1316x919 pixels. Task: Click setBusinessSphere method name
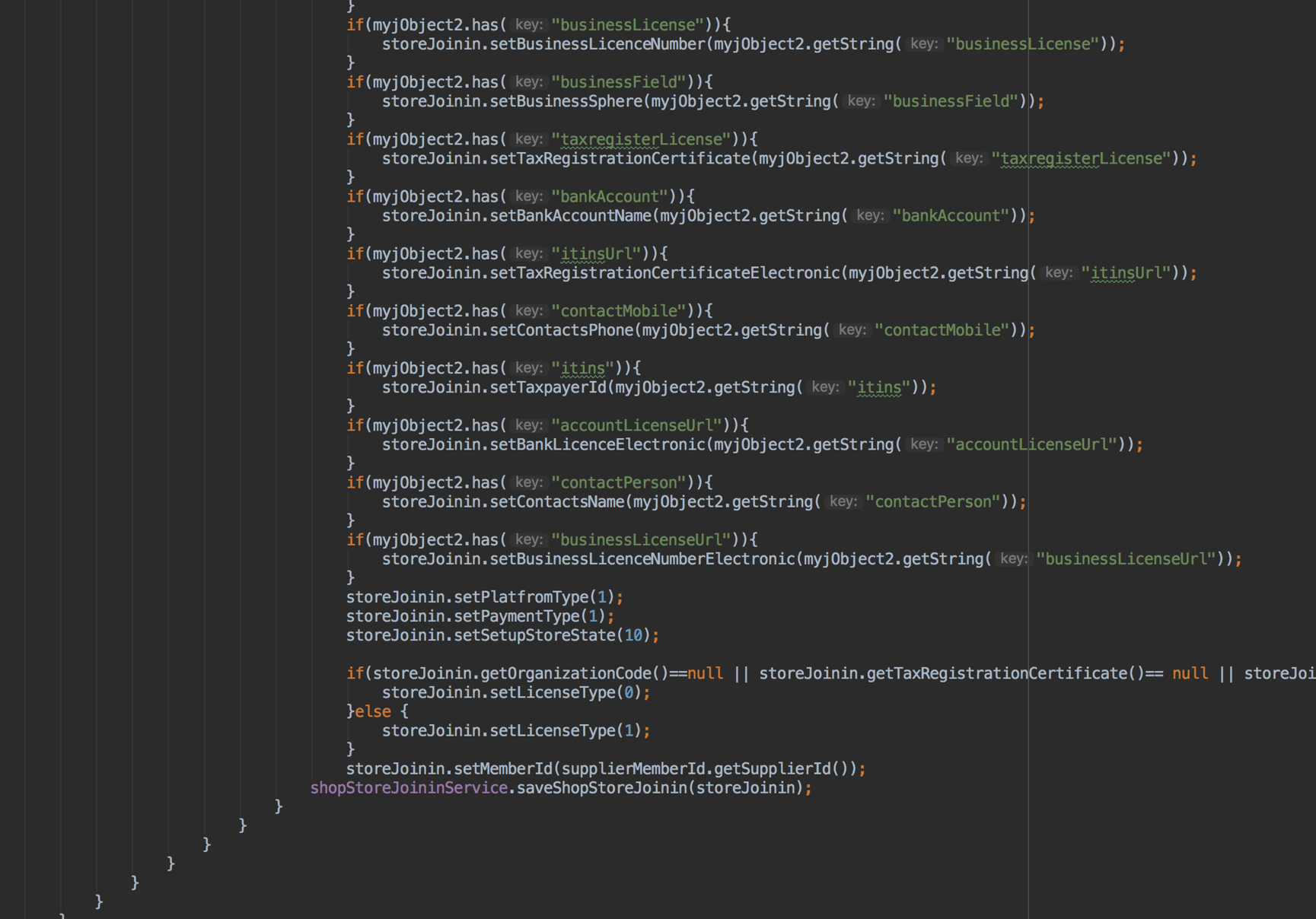coord(566,101)
